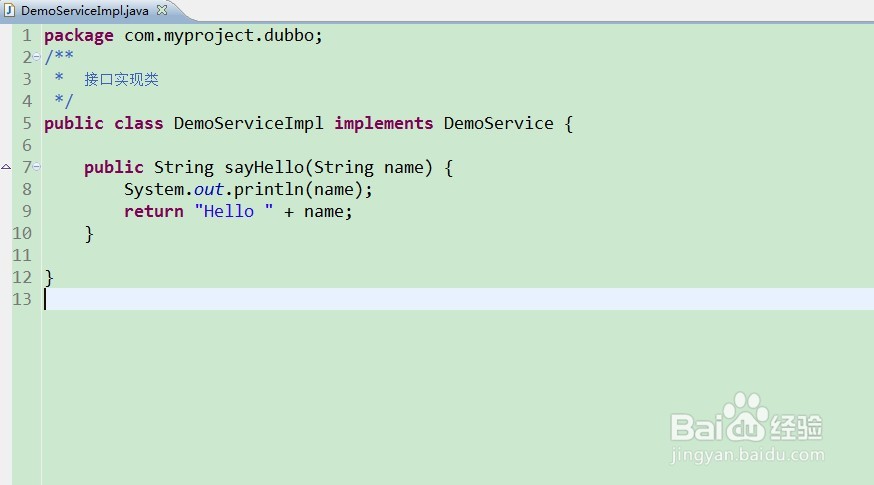Click the println call on line 8
The width and height of the screenshot is (874, 485).
(x=268, y=189)
